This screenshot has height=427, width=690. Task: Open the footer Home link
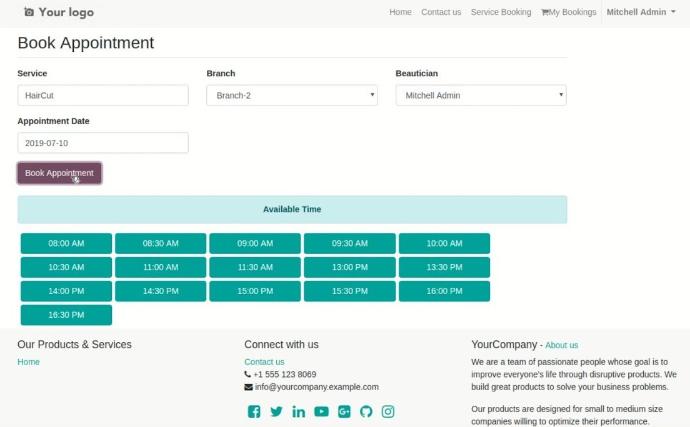[x=29, y=362]
